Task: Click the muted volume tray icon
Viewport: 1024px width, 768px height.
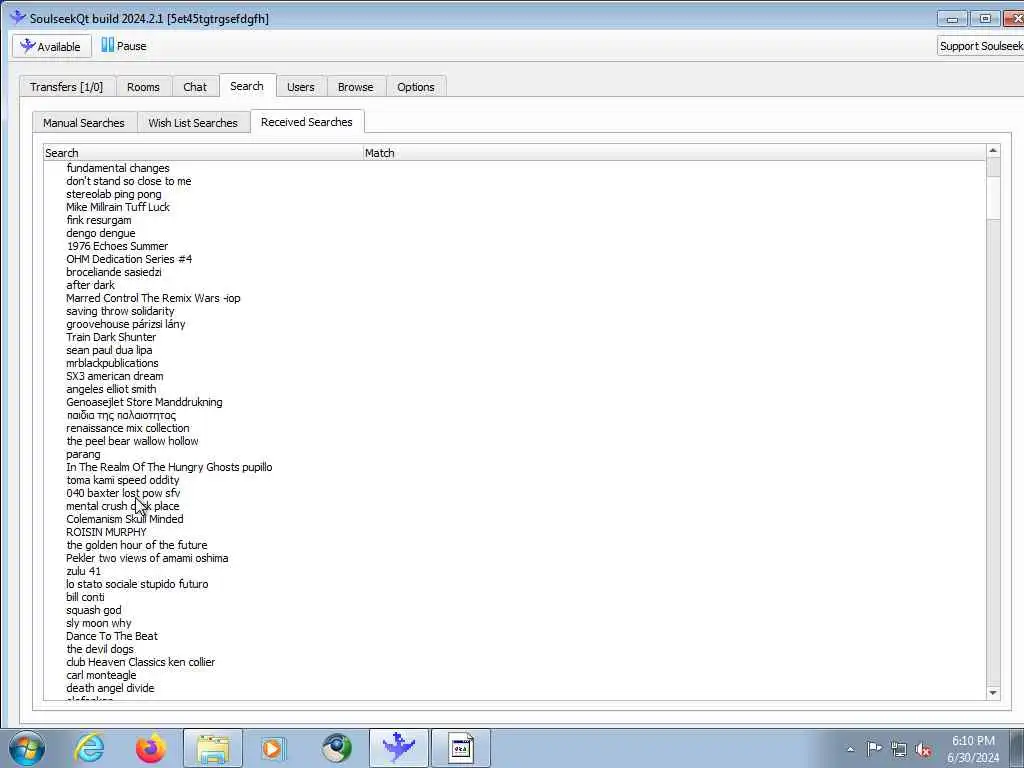Action: click(x=923, y=749)
